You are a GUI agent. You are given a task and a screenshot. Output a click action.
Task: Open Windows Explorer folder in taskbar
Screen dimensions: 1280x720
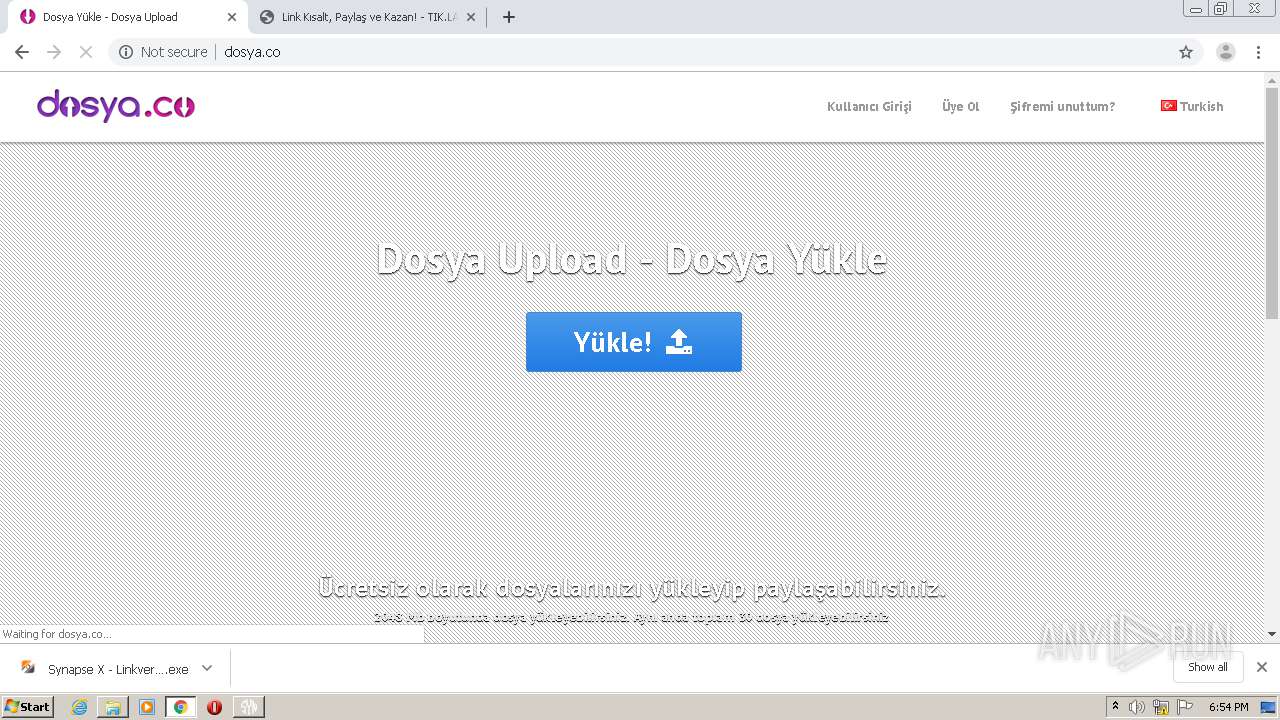point(113,707)
